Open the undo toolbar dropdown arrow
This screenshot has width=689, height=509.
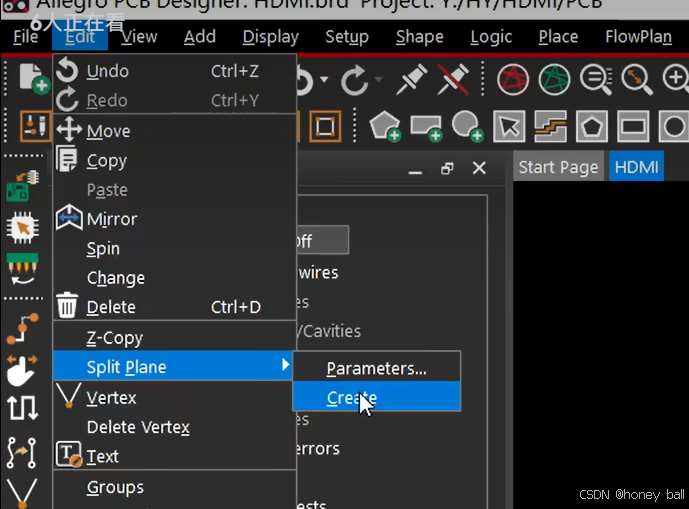(x=324, y=80)
